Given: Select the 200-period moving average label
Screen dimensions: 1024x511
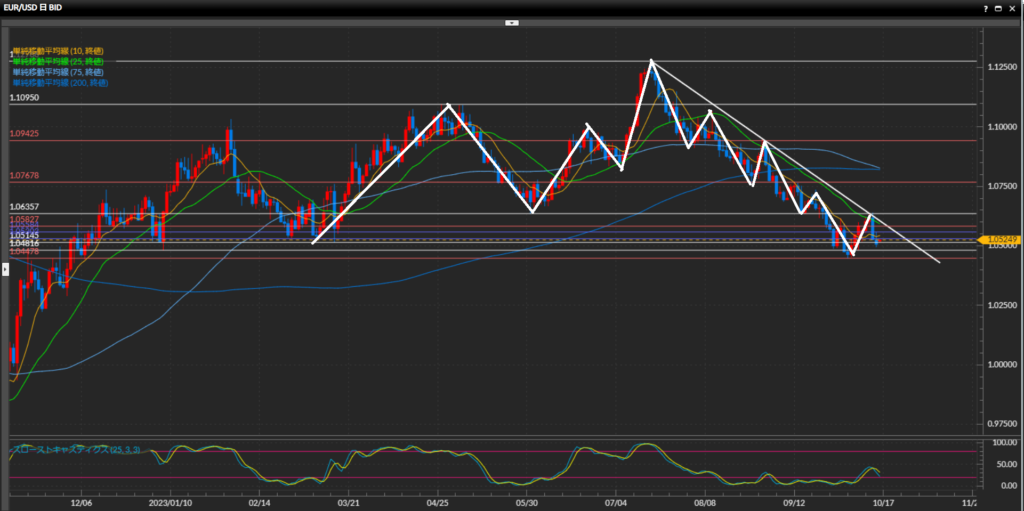Looking at the screenshot, I should pyautogui.click(x=60, y=82).
